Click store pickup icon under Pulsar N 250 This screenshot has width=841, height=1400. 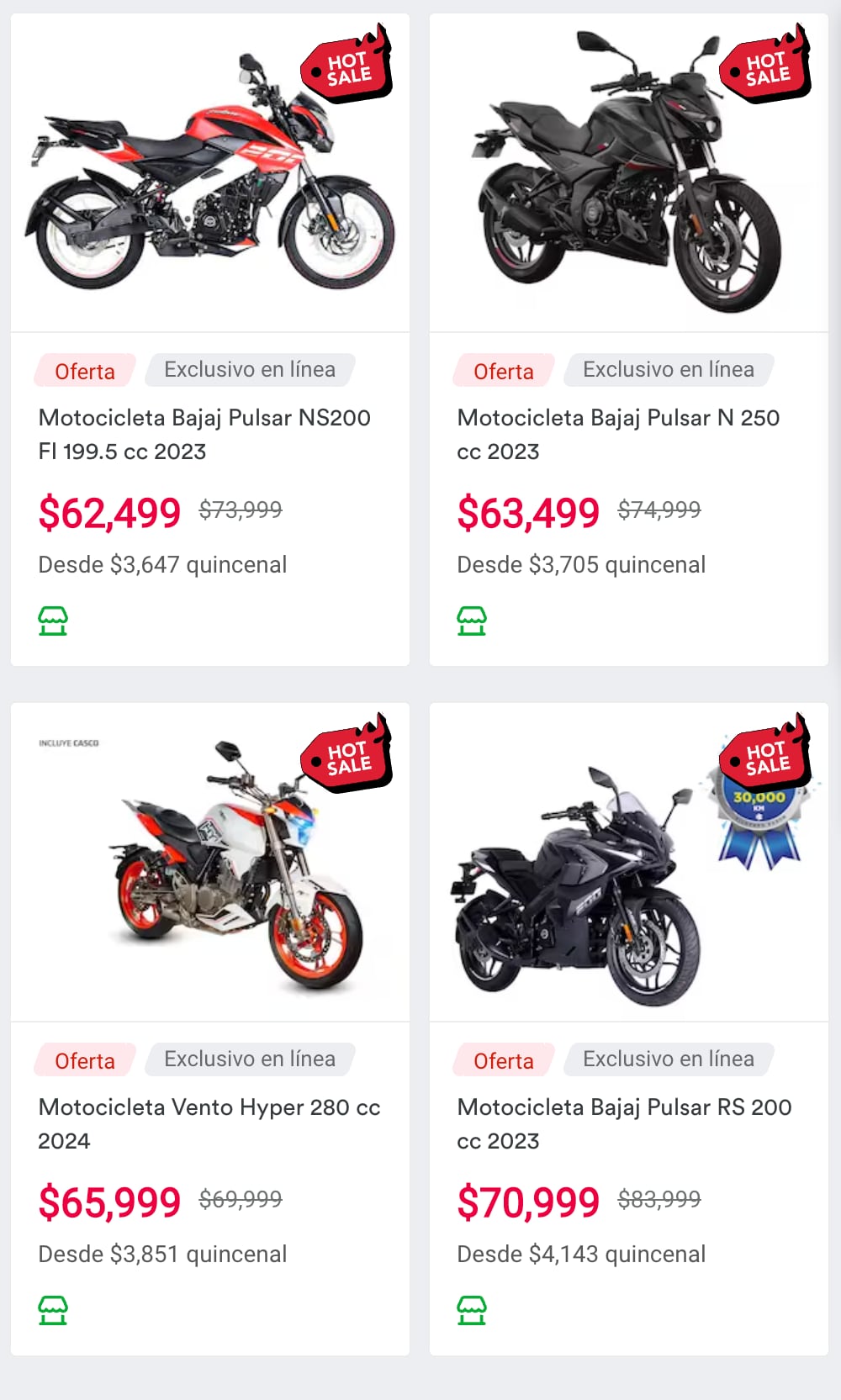(472, 621)
